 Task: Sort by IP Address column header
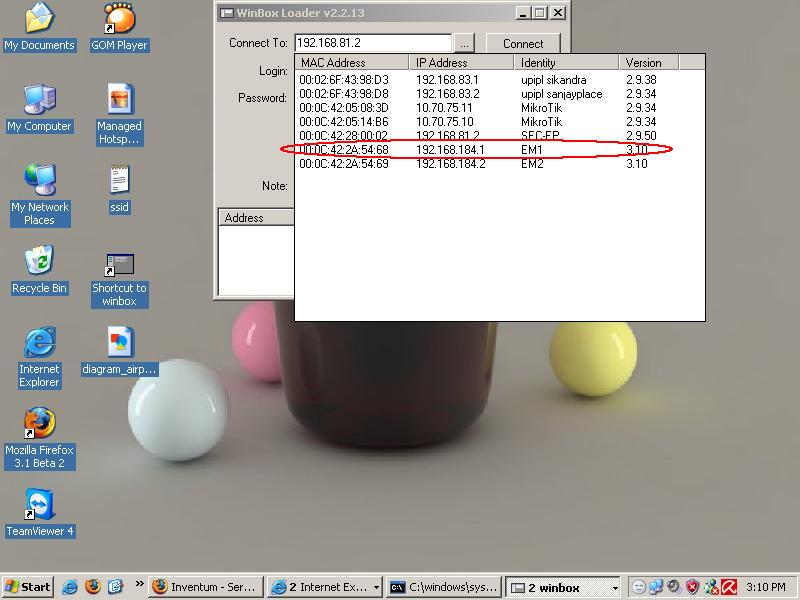[x=461, y=63]
